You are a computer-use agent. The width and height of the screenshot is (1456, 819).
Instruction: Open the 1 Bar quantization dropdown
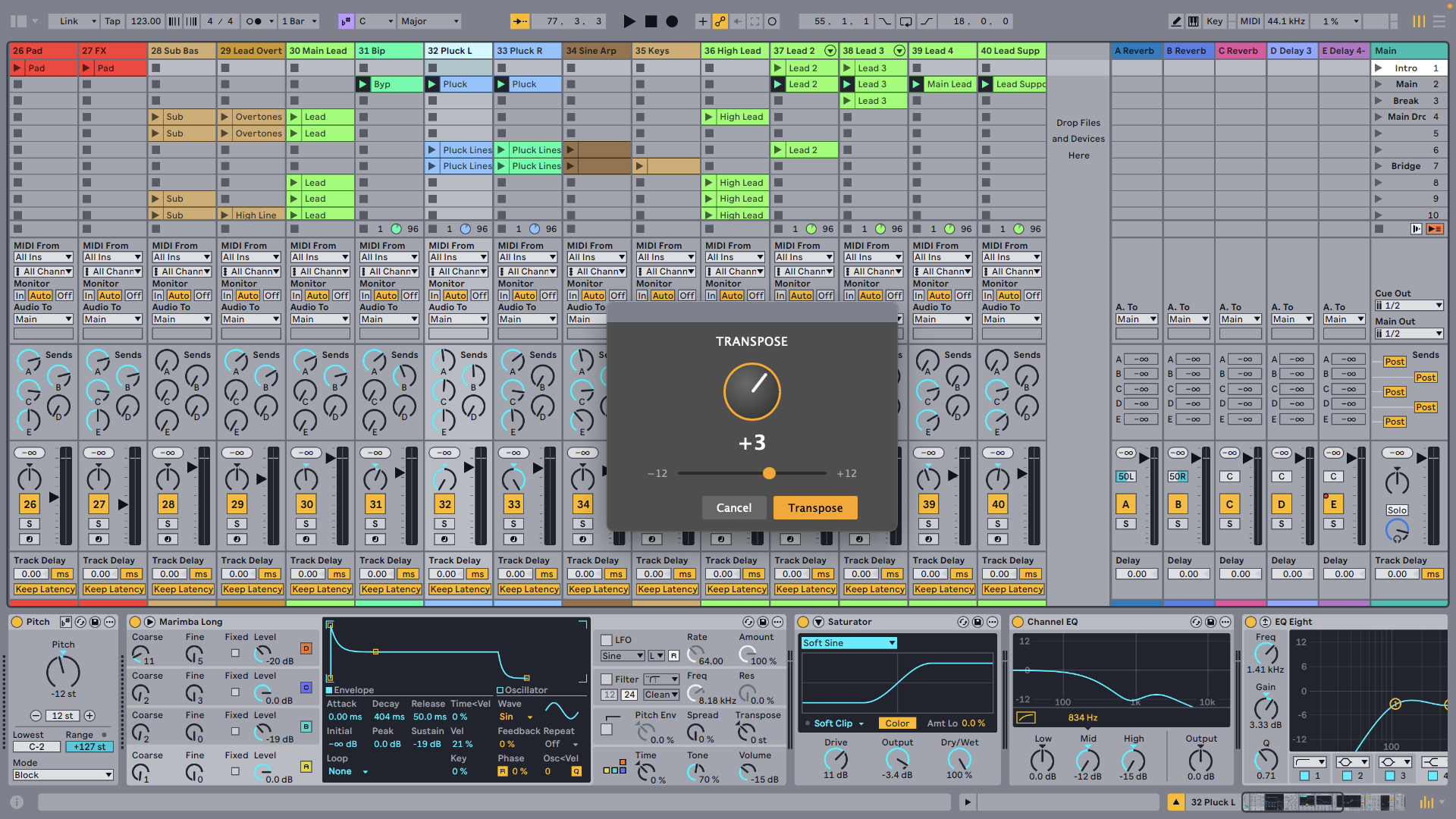click(300, 21)
